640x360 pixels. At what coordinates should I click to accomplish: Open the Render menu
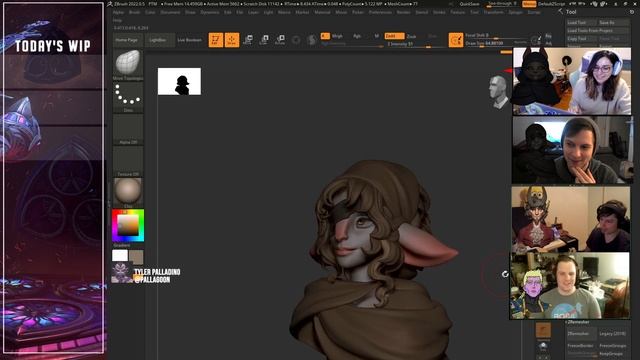[x=404, y=12]
